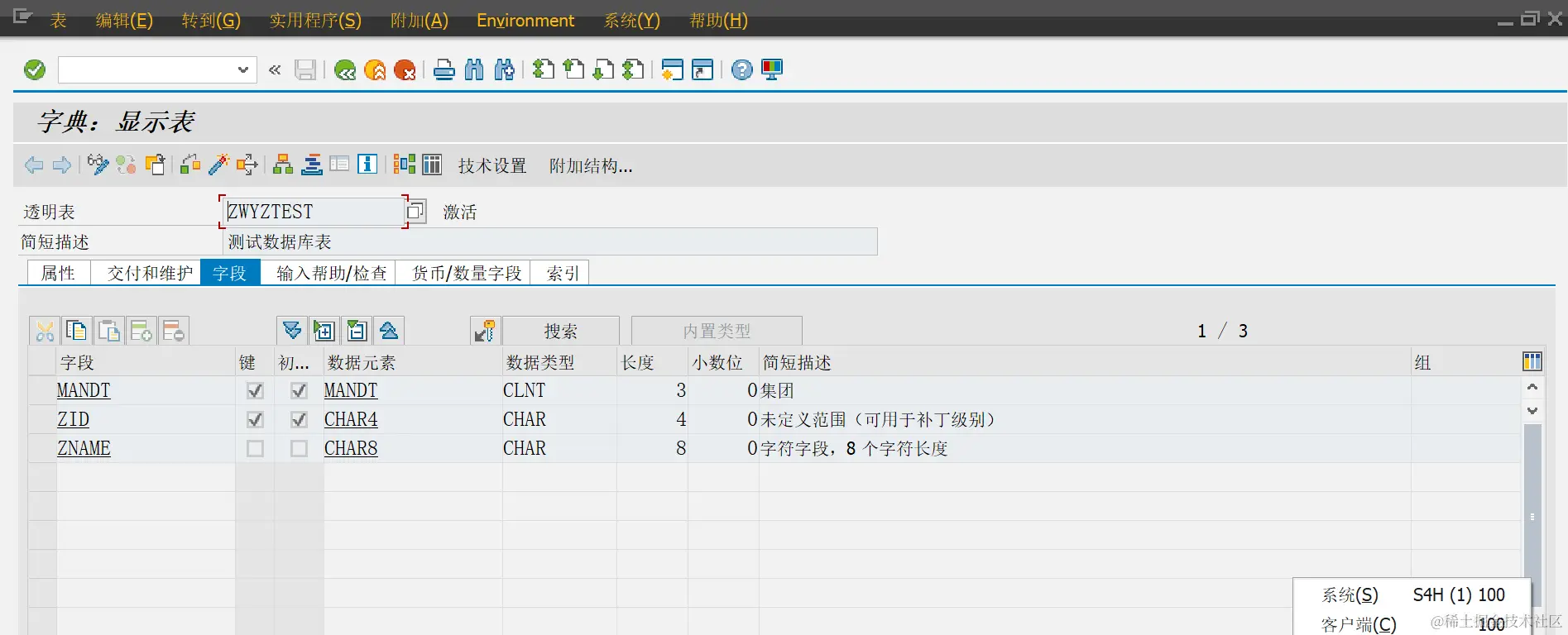This screenshot has height=635, width=1568.
Task: Click the Previous Page icon
Action: [x=573, y=70]
